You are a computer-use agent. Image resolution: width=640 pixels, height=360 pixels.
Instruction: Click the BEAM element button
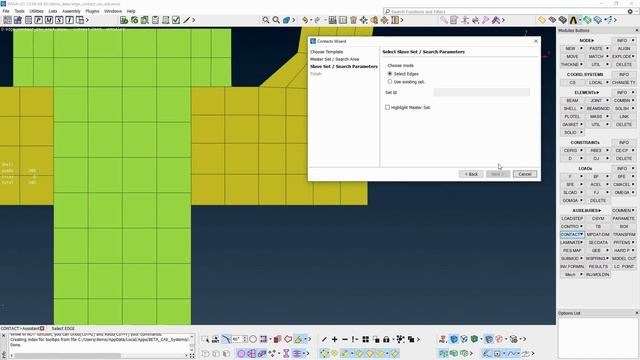(x=572, y=100)
